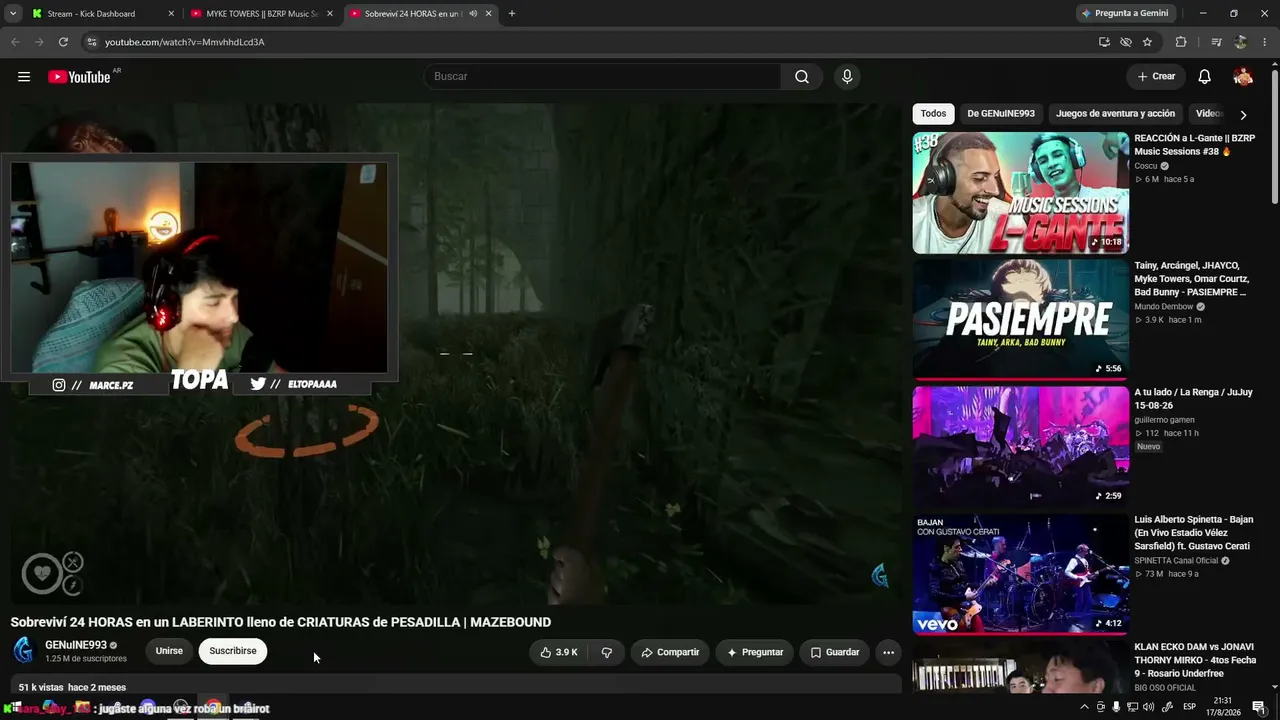Click the "1.25 M de suscriptores" text

[86, 659]
